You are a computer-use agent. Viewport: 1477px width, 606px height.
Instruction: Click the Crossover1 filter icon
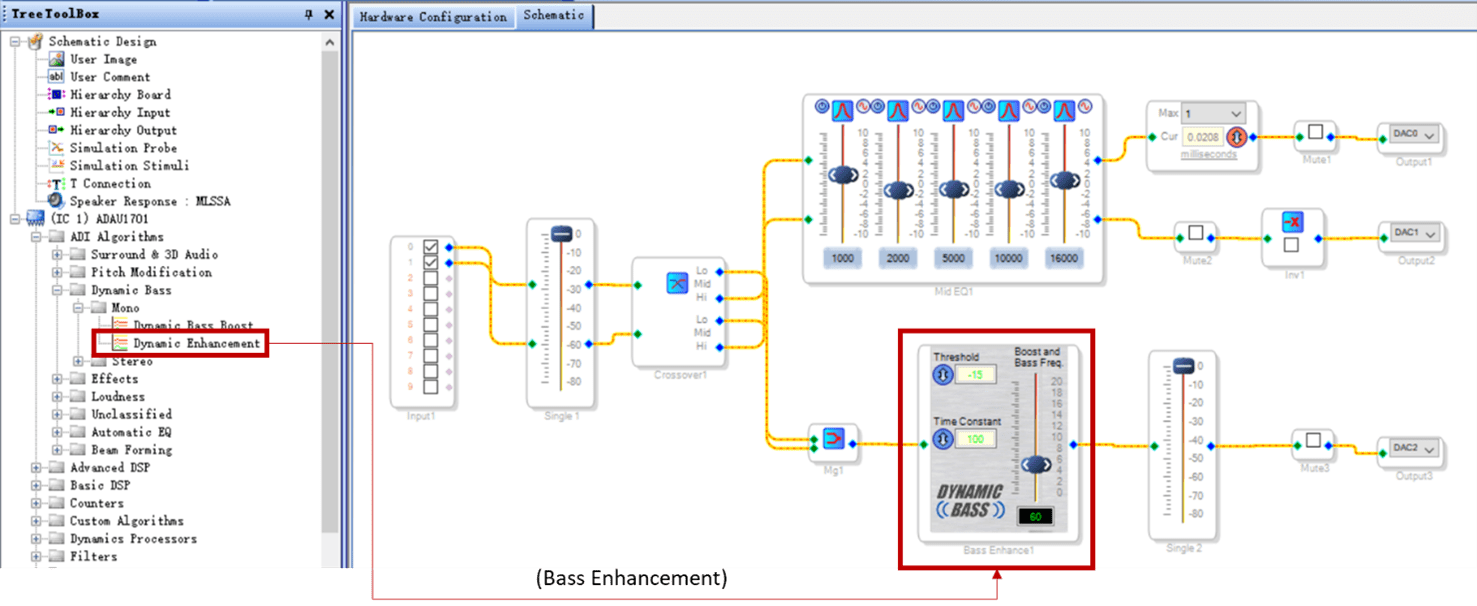click(677, 284)
